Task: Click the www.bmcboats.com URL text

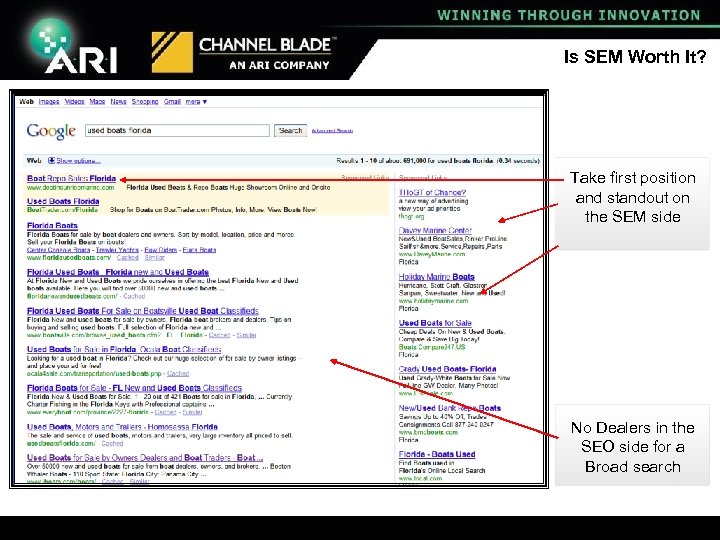Action: [428, 432]
